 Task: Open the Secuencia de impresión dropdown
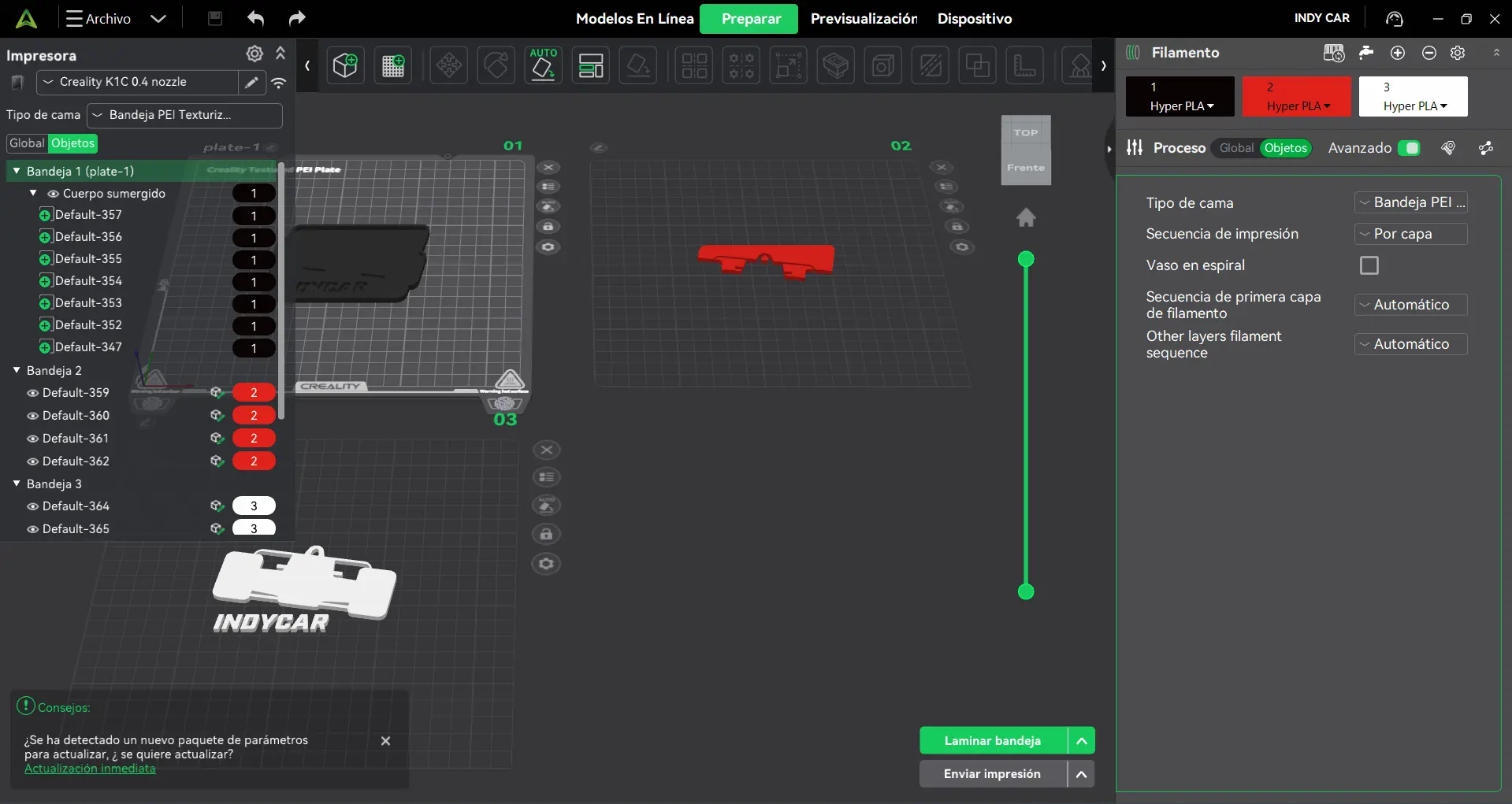coord(1411,234)
